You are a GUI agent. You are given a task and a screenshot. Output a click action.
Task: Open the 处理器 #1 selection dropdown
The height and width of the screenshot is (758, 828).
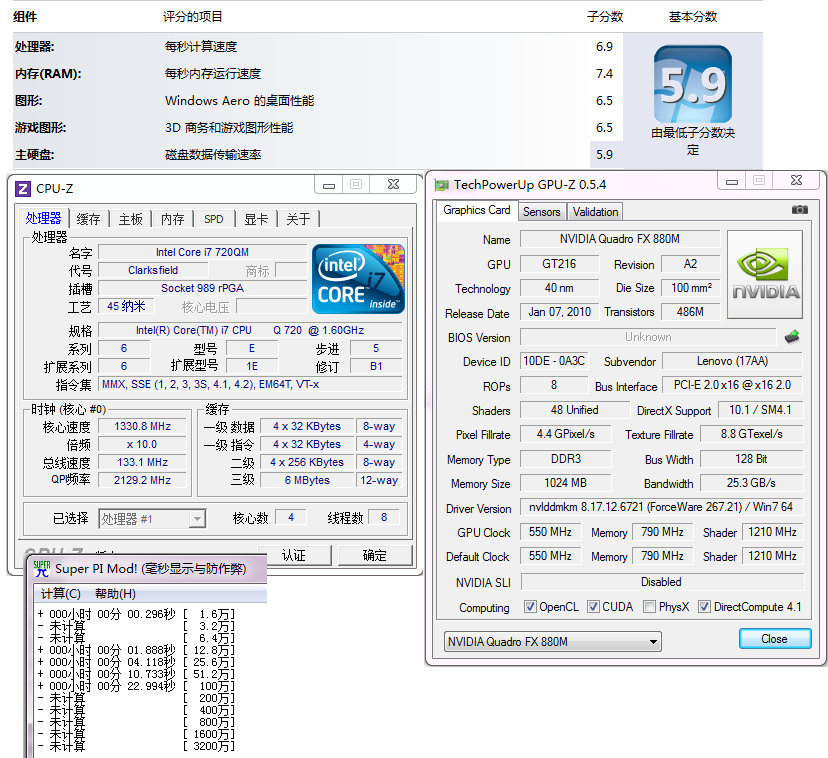coord(152,519)
